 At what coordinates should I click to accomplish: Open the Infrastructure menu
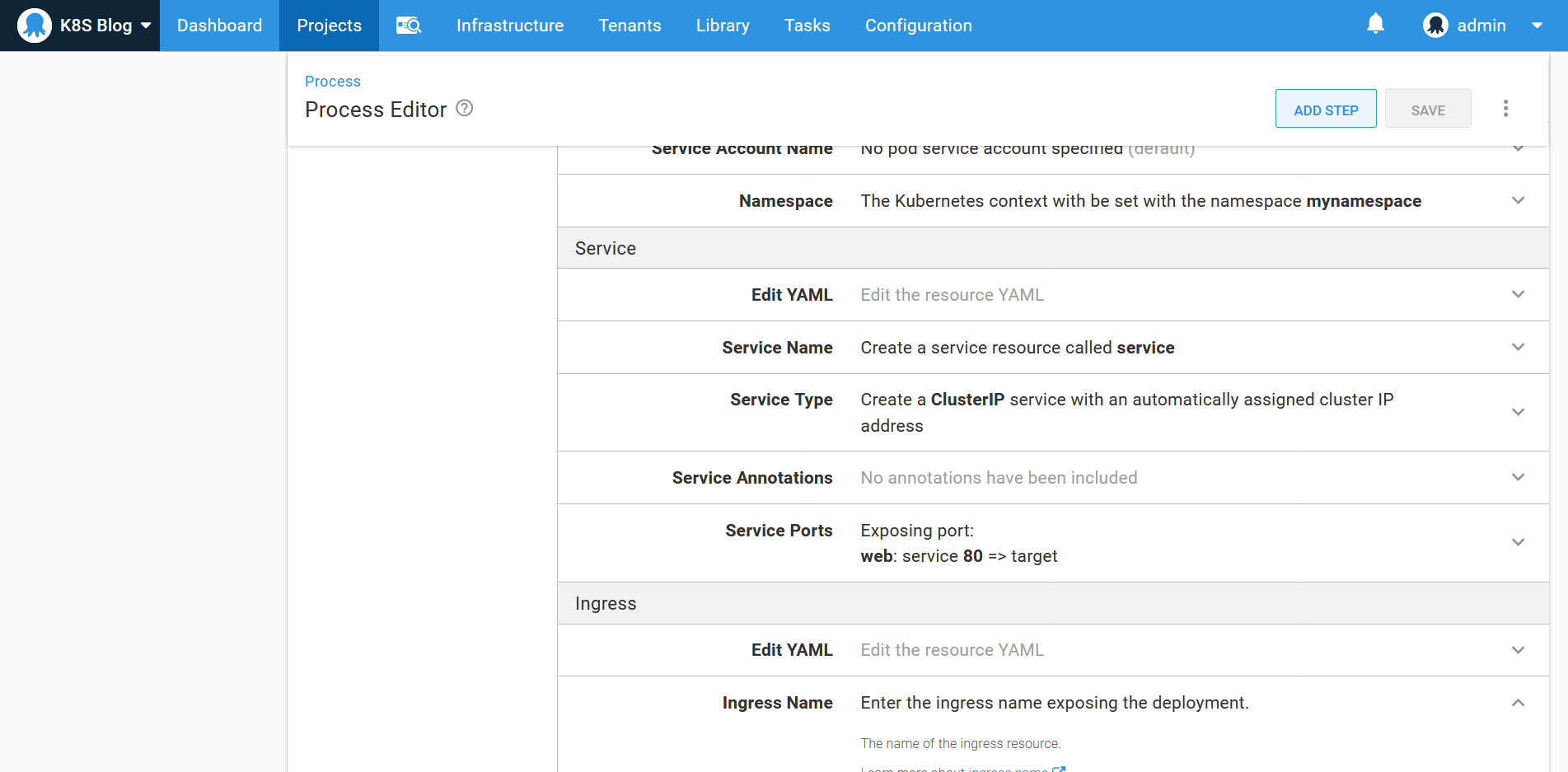[x=510, y=26]
